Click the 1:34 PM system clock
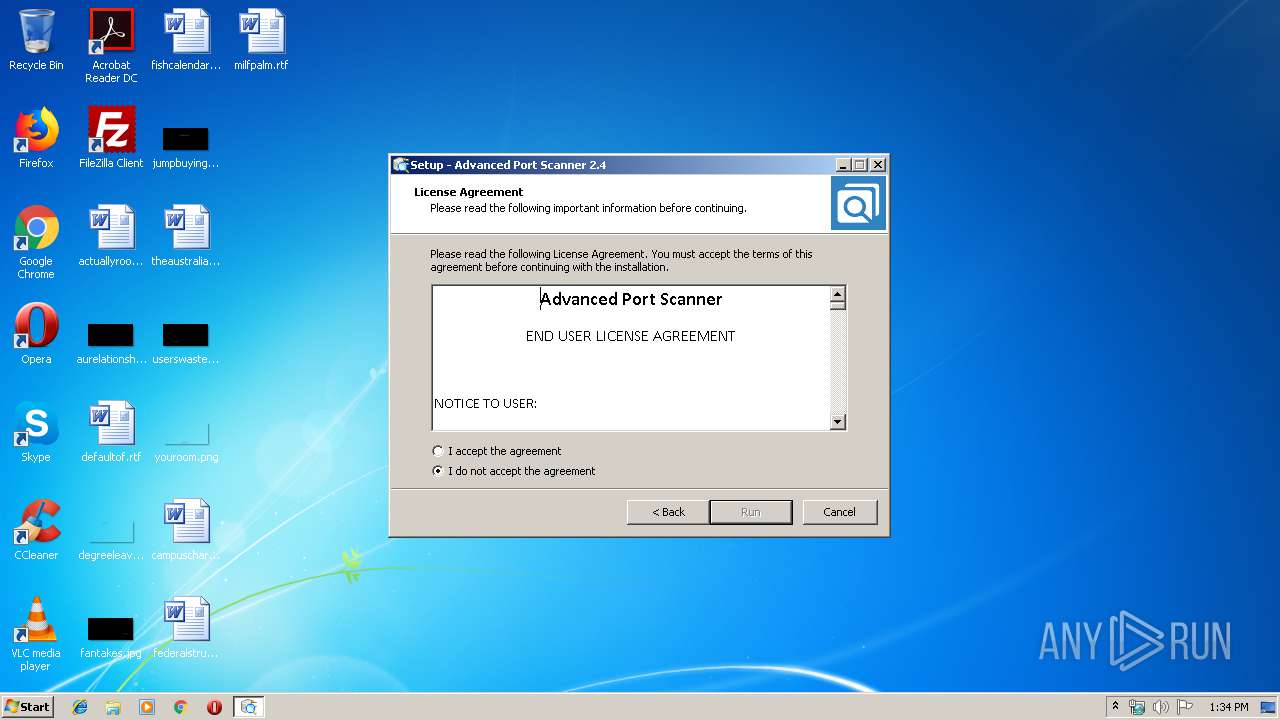The width and height of the screenshot is (1280, 720). coord(1228,707)
